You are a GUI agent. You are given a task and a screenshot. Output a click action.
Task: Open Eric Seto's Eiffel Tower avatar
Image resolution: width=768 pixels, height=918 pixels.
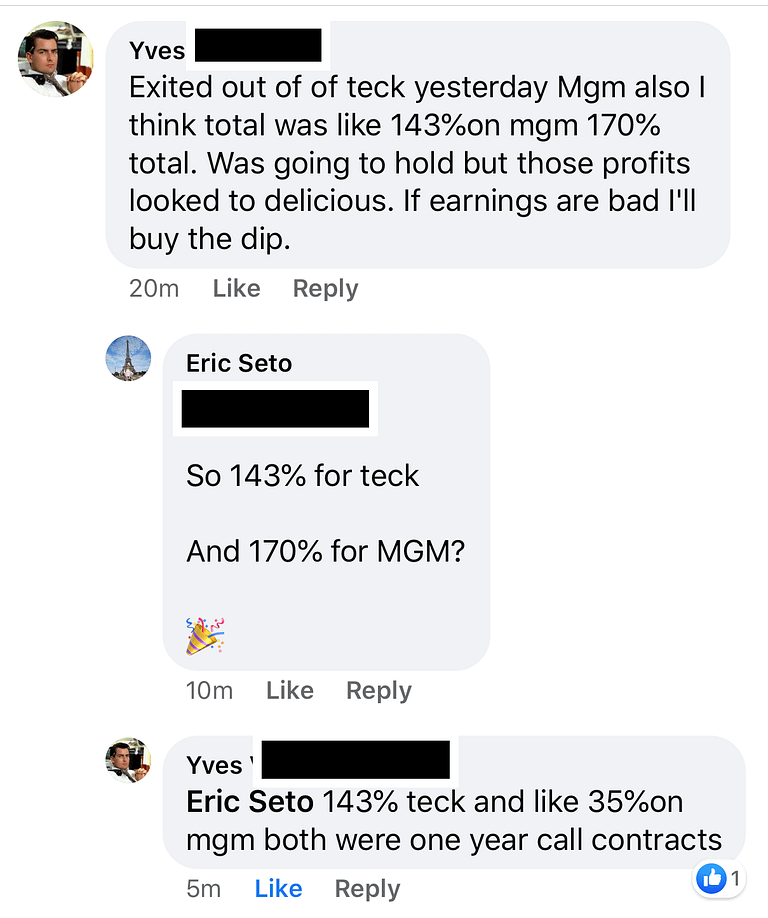click(x=128, y=358)
